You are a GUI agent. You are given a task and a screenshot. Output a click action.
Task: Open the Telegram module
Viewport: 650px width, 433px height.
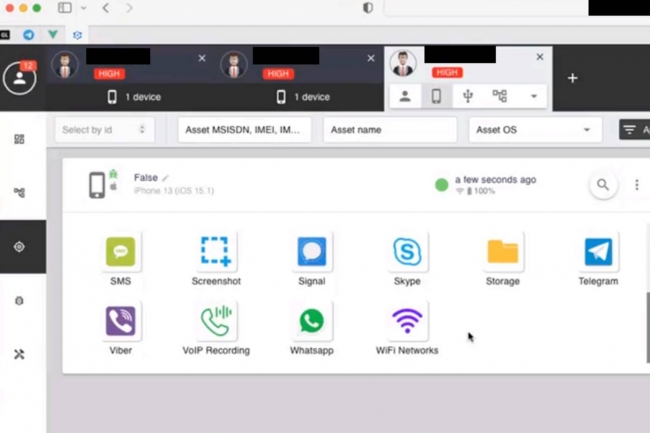click(598, 252)
